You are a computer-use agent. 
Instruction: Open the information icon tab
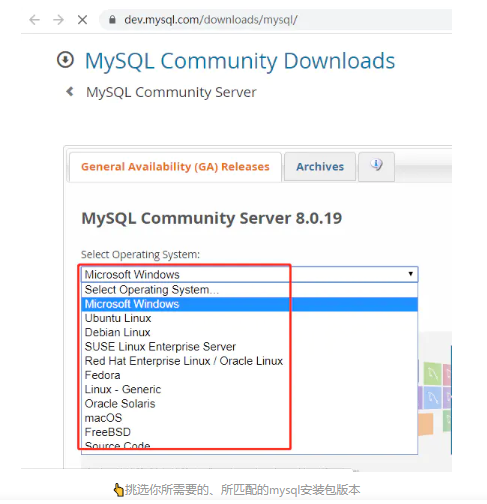point(376,167)
